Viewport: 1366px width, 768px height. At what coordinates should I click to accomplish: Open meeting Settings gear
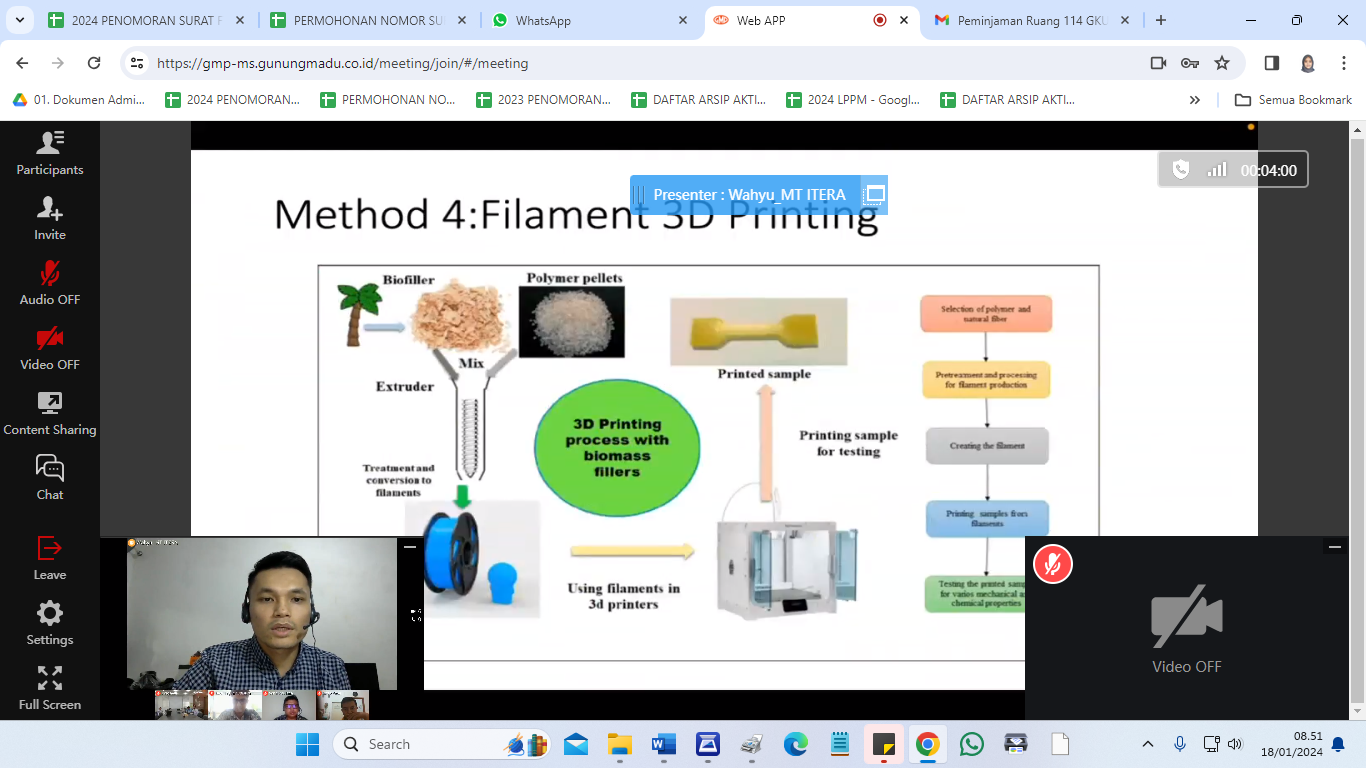coord(49,623)
